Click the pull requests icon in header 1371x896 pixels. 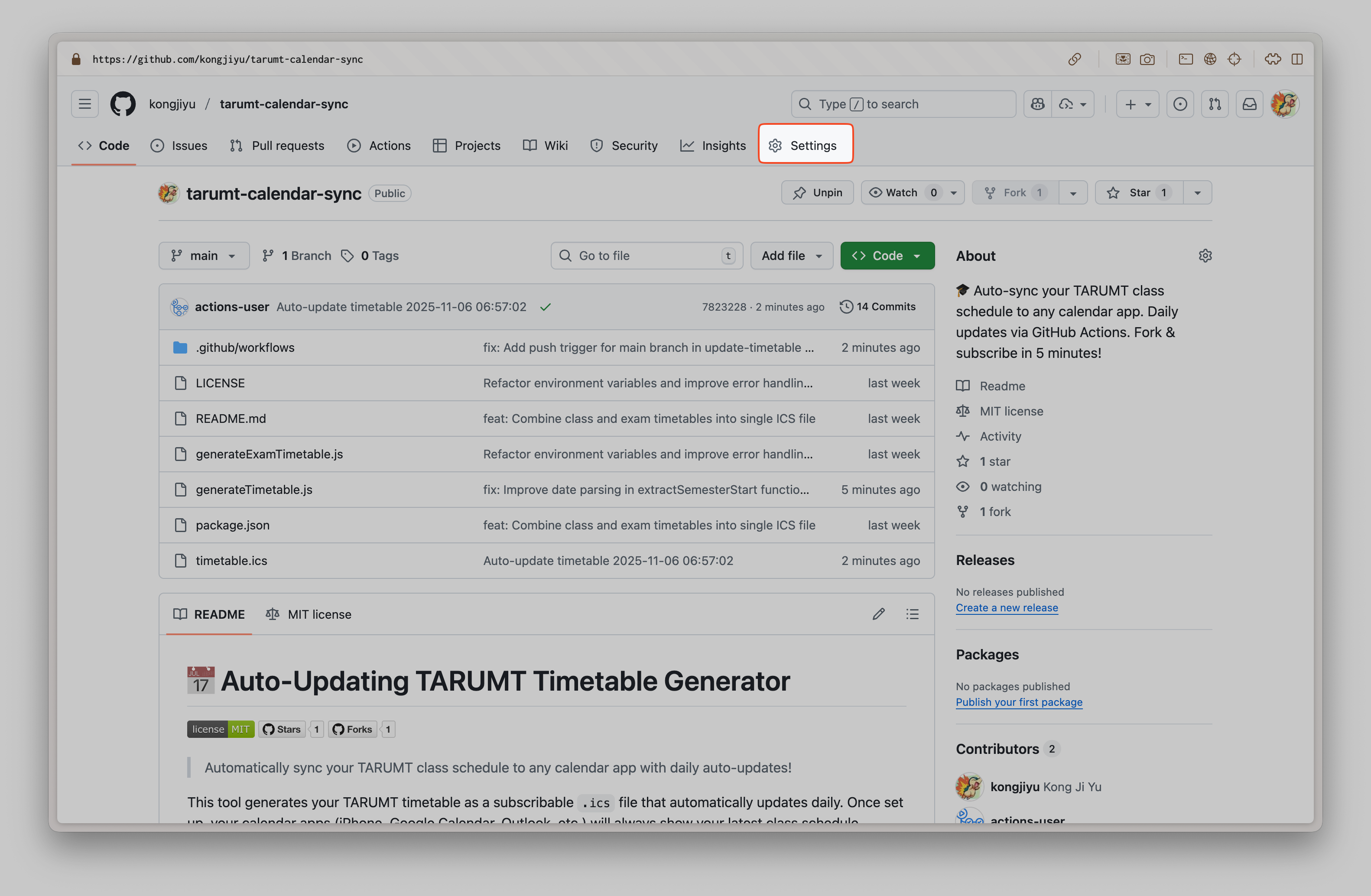pyautogui.click(x=1214, y=104)
